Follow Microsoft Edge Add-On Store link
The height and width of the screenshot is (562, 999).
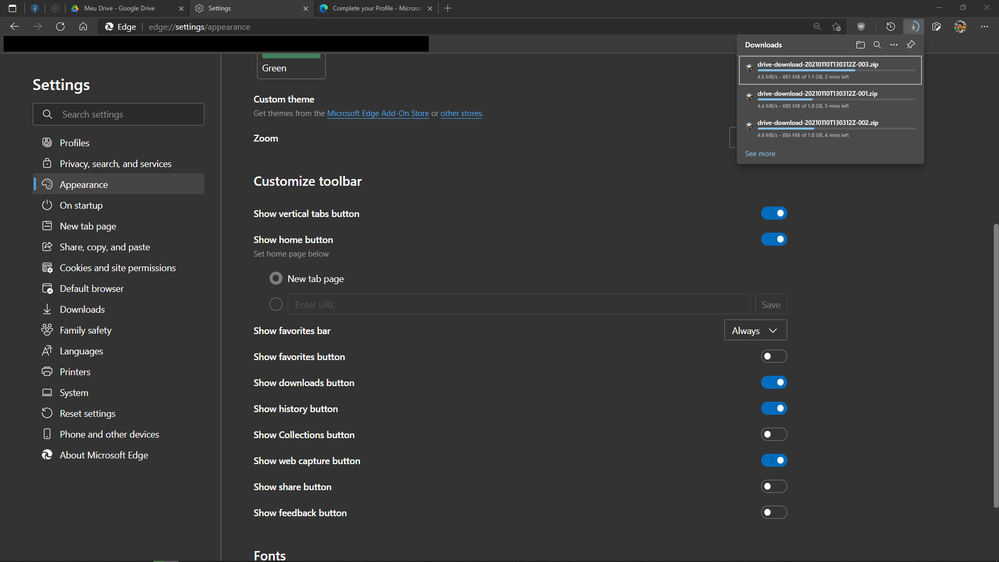pos(378,114)
